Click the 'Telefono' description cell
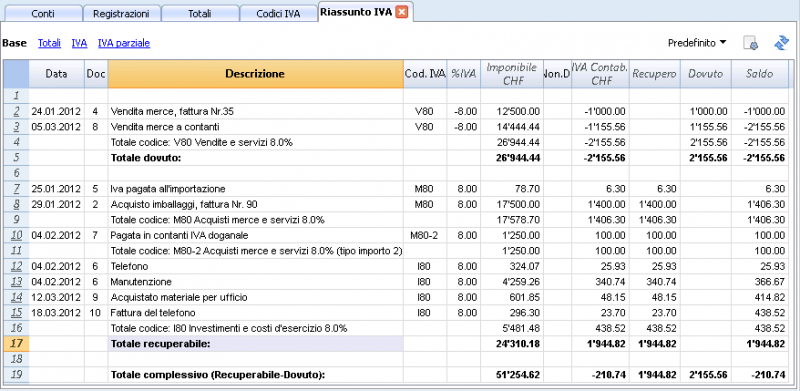Viewport: 800px width, 391px height. (255, 266)
